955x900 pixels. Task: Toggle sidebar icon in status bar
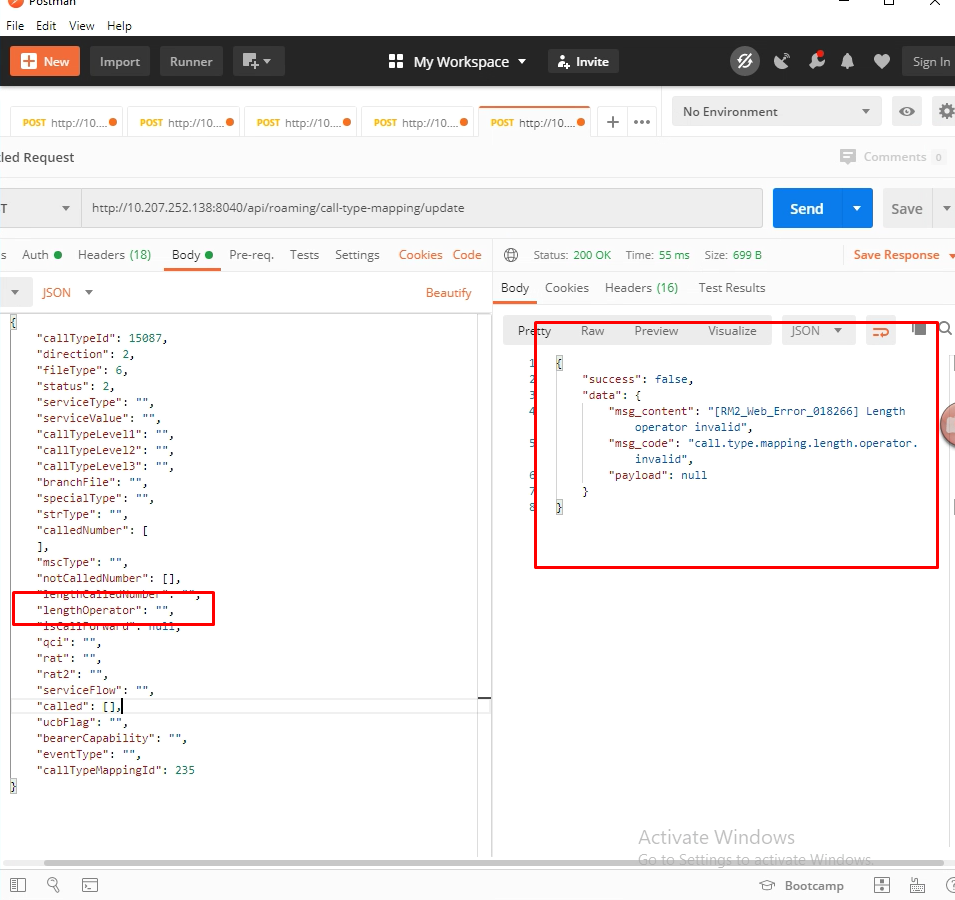pos(18,885)
